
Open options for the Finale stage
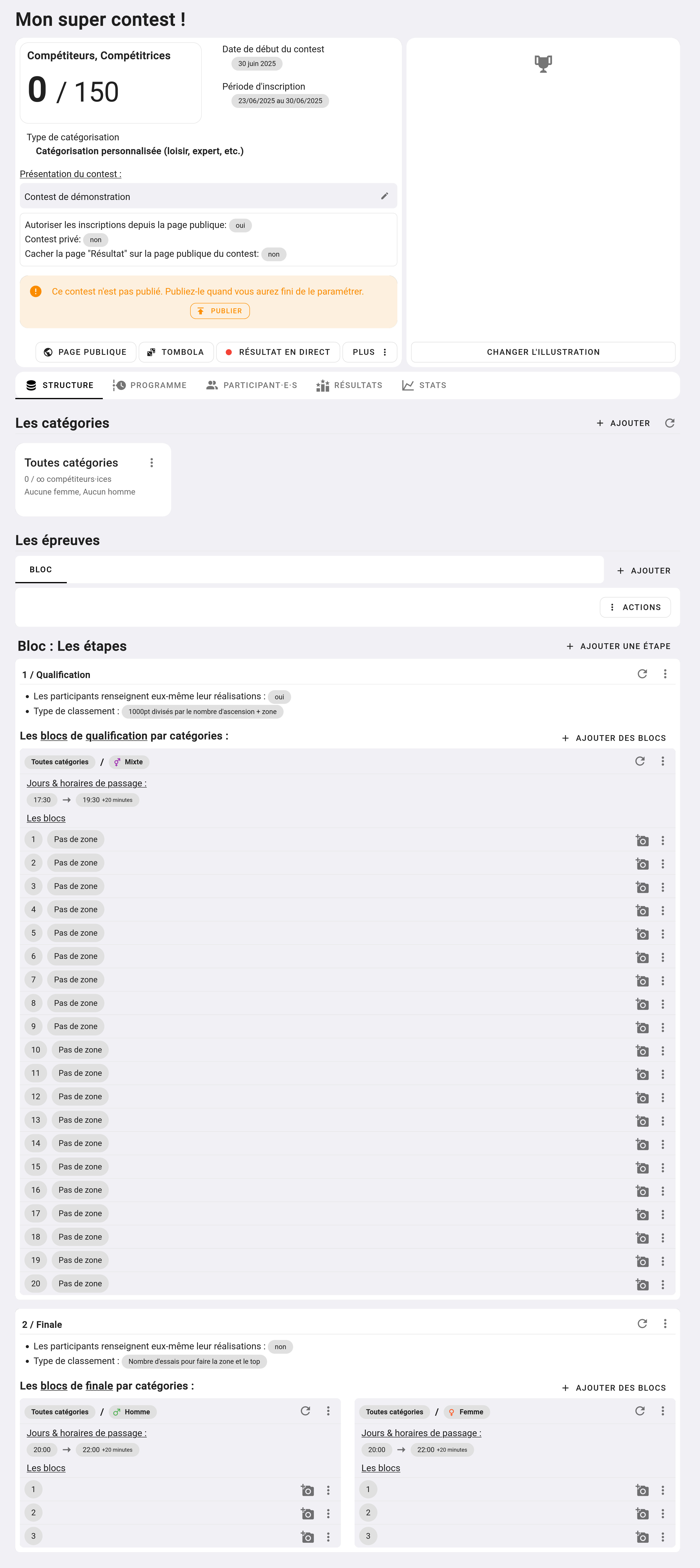point(665,1324)
